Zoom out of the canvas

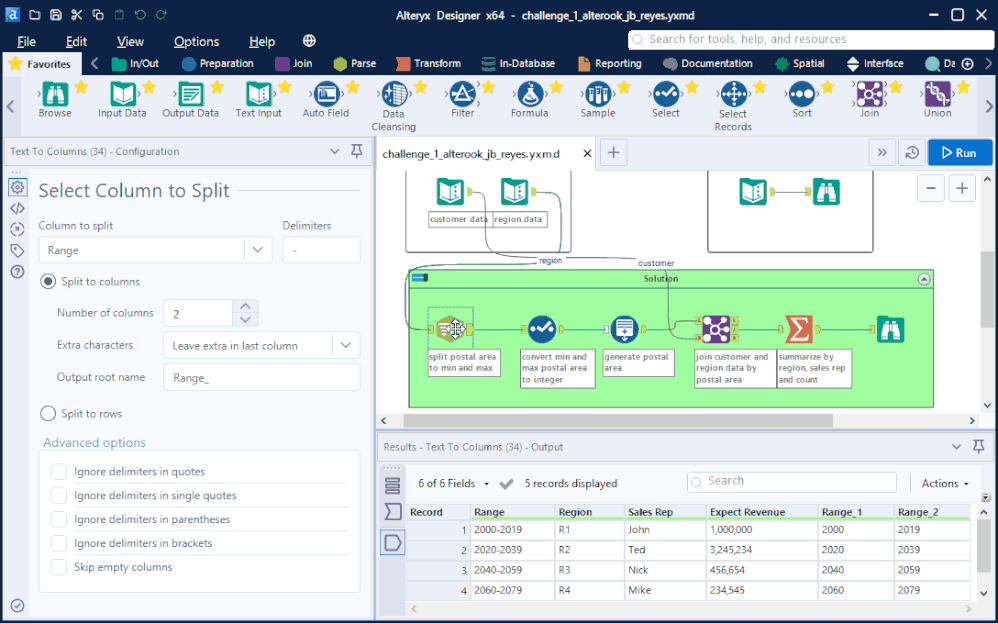[x=931, y=188]
